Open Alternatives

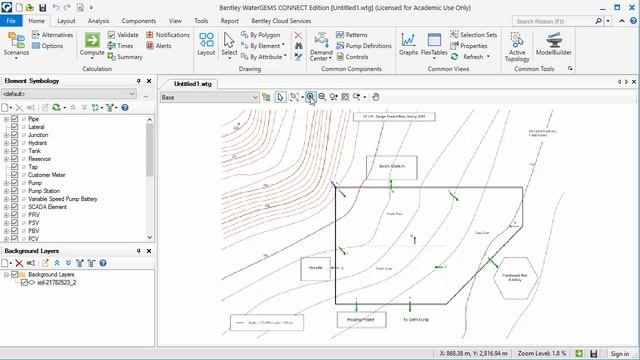[52, 35]
